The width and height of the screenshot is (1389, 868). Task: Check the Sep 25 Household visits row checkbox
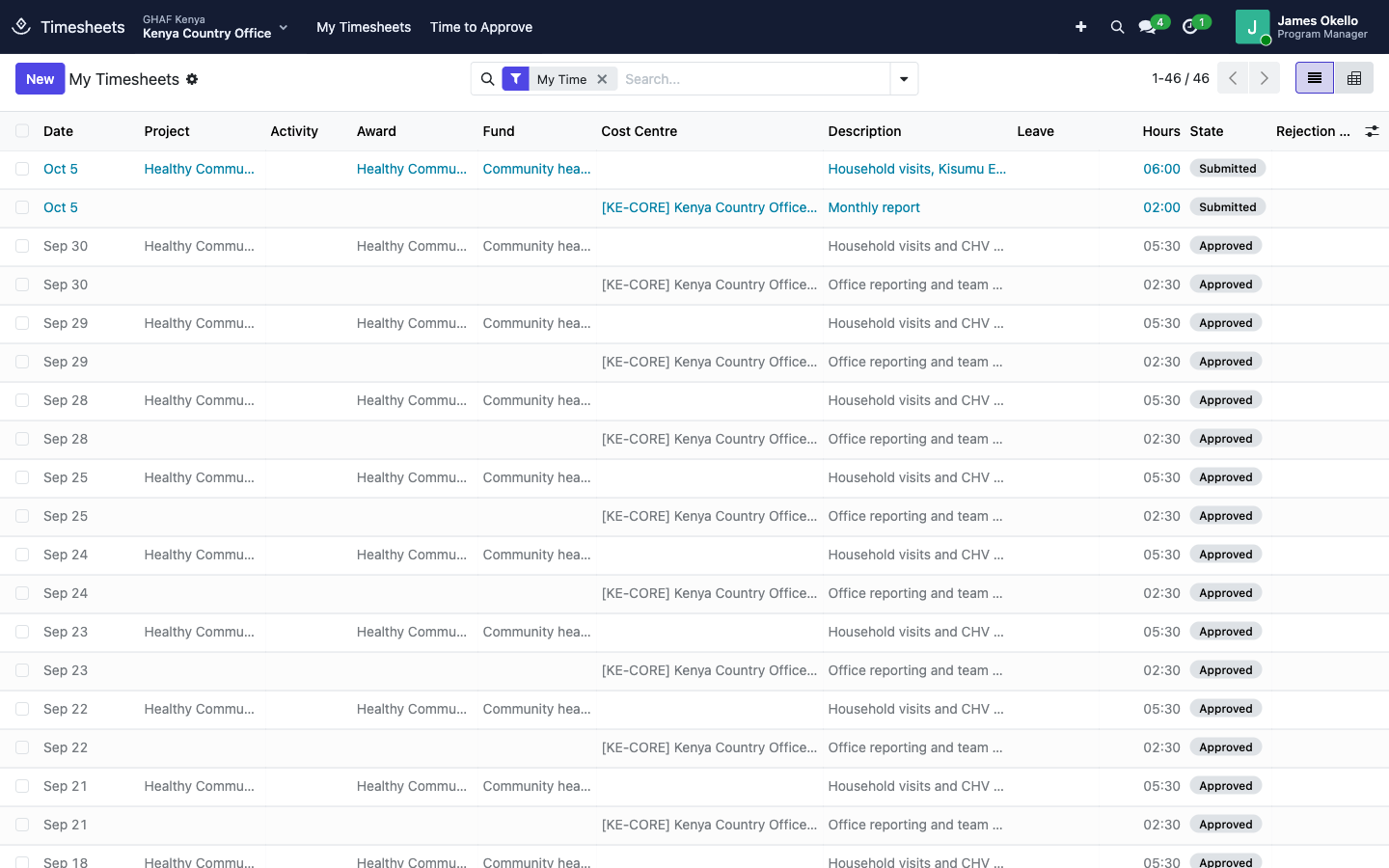pyautogui.click(x=22, y=477)
